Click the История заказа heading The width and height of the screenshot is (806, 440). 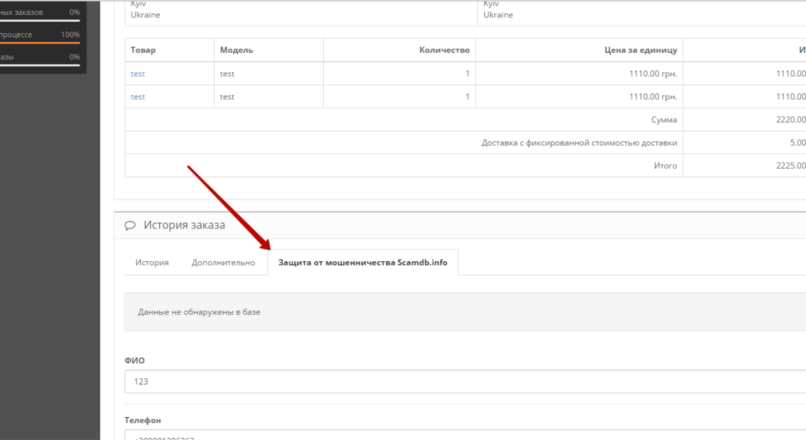184,225
